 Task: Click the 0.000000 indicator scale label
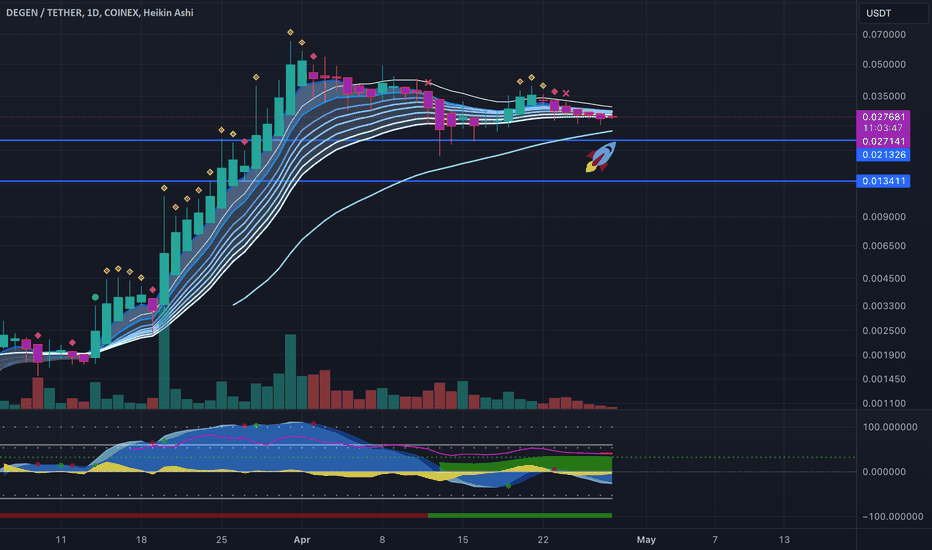[x=884, y=472]
